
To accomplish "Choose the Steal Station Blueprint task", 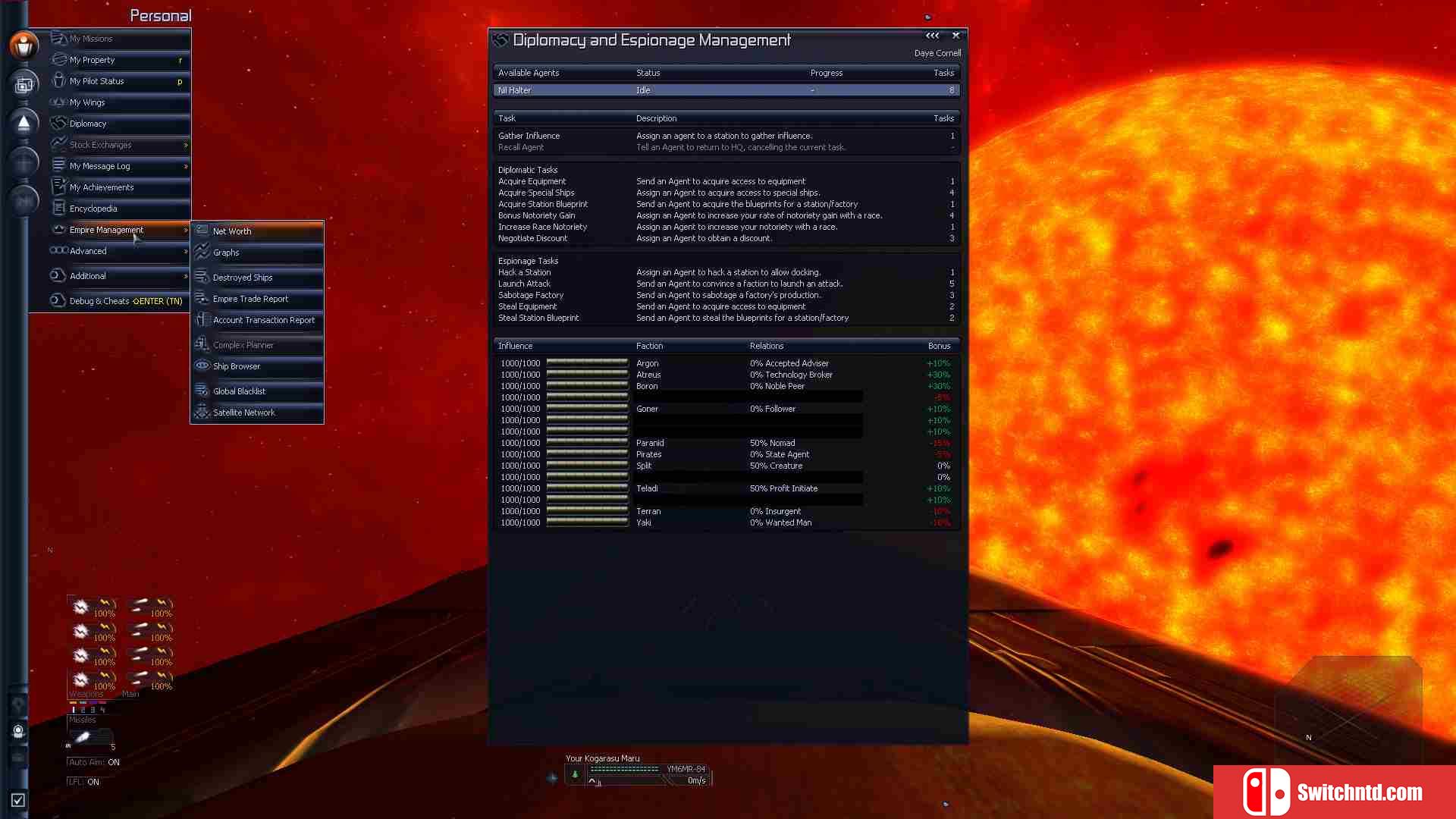I will (x=726, y=318).
